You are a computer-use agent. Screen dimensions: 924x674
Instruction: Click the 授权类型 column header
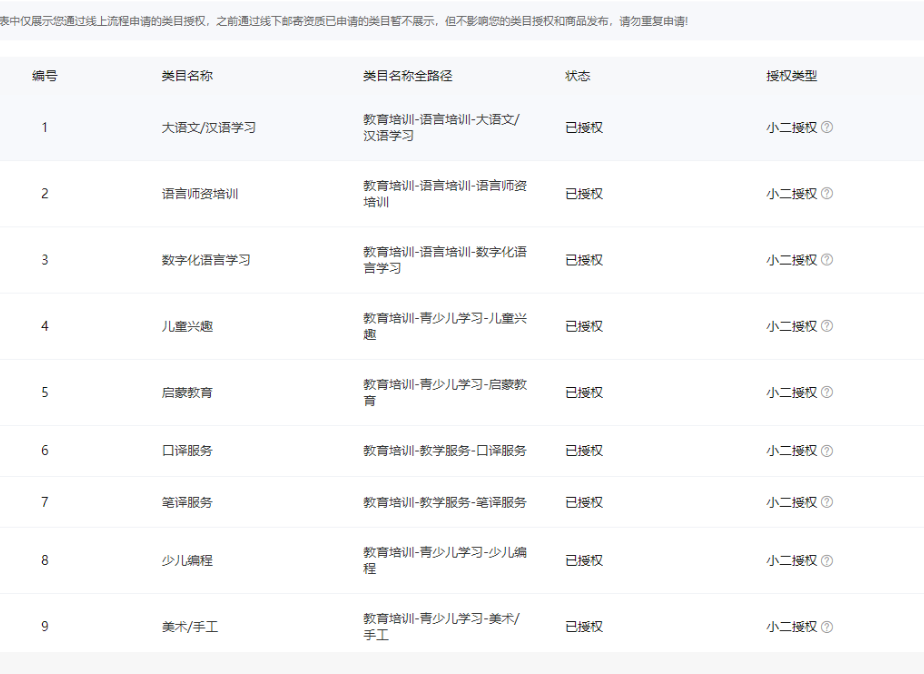[792, 76]
